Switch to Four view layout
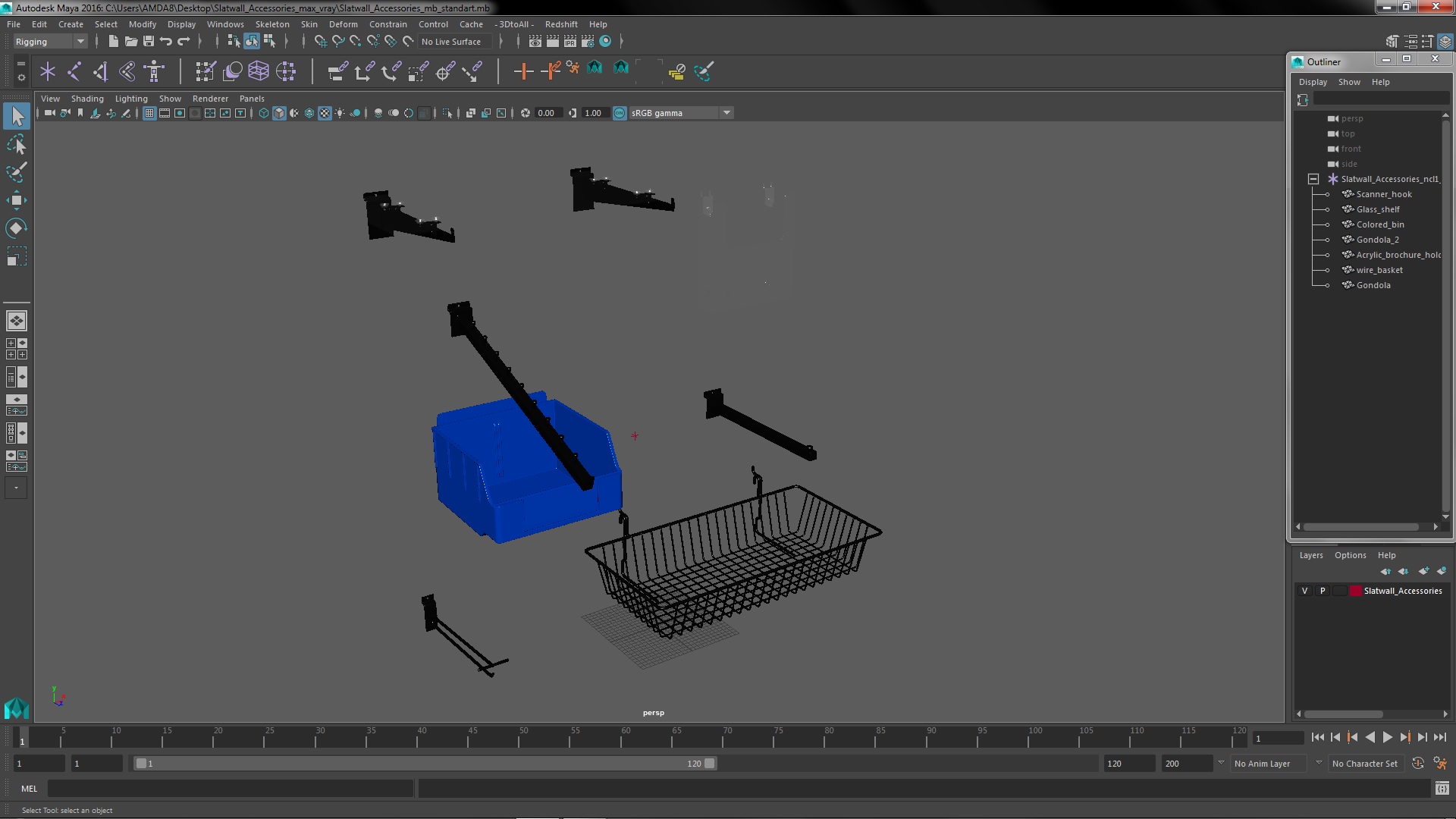Image resolution: width=1456 pixels, height=819 pixels. 17,349
